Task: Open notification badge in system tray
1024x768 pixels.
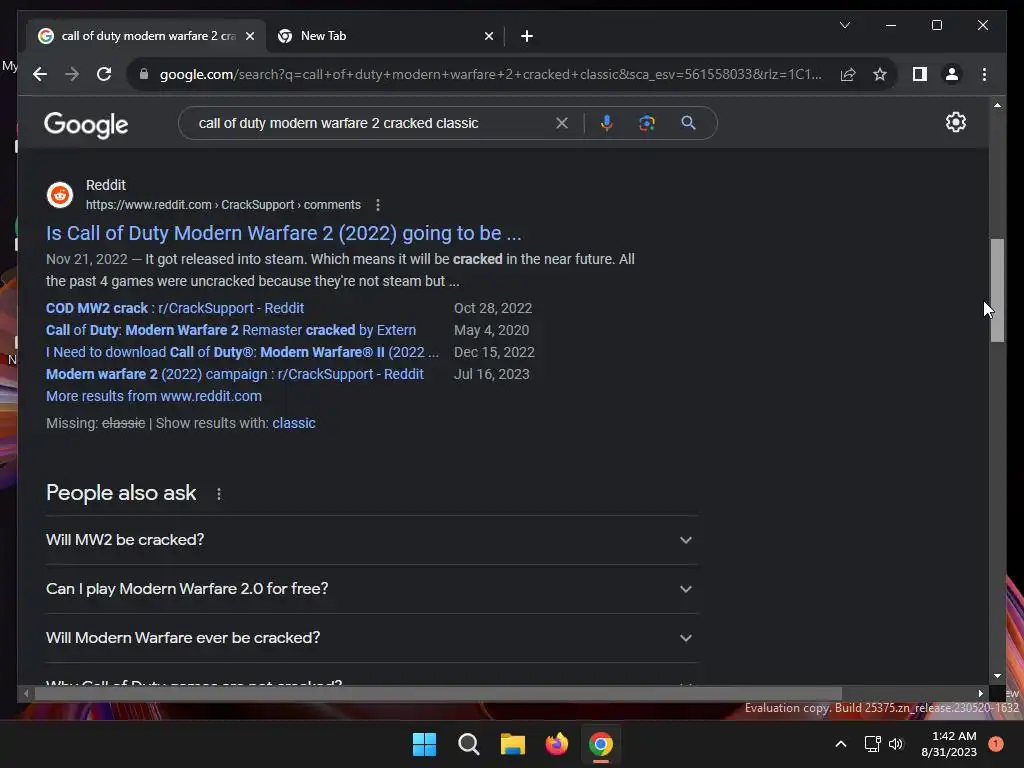Action: (x=995, y=744)
